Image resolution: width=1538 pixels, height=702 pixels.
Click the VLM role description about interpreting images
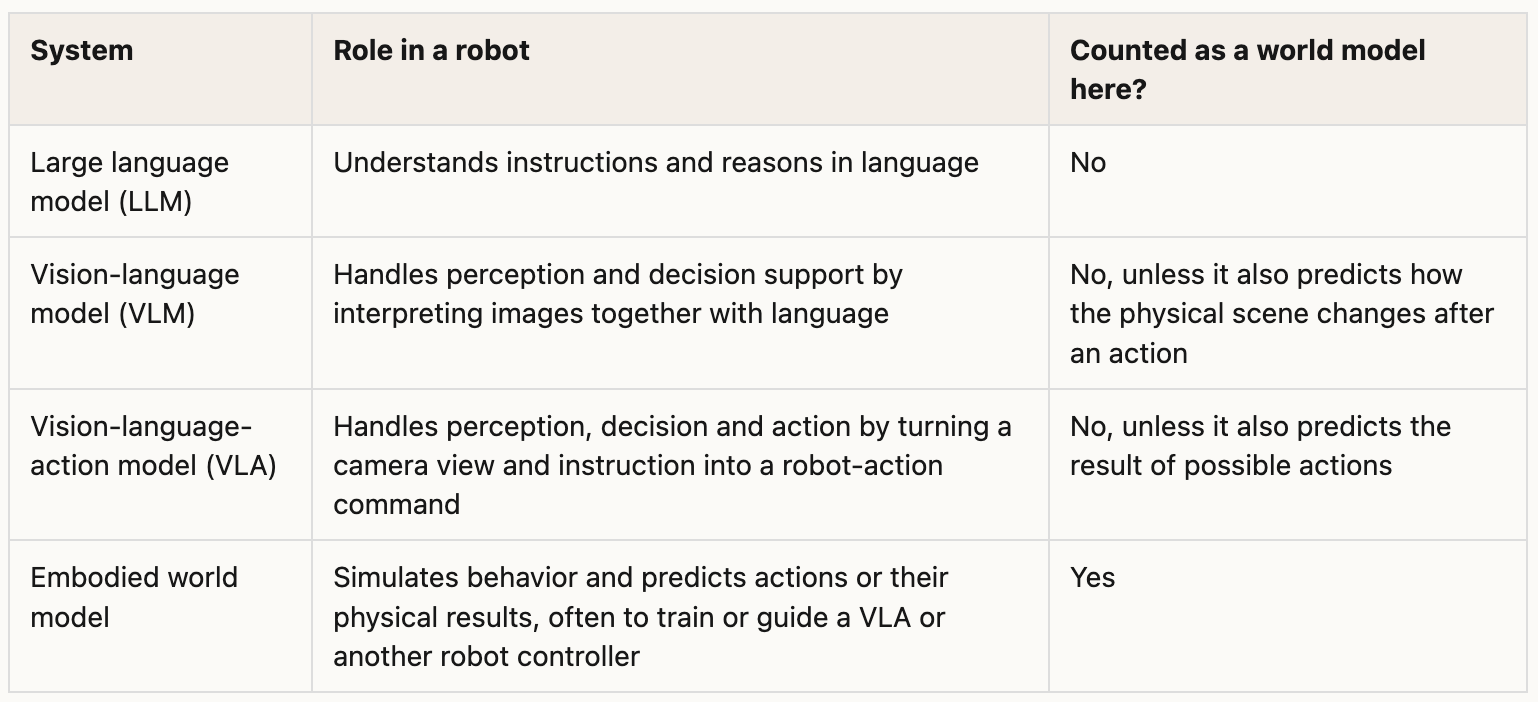618,294
